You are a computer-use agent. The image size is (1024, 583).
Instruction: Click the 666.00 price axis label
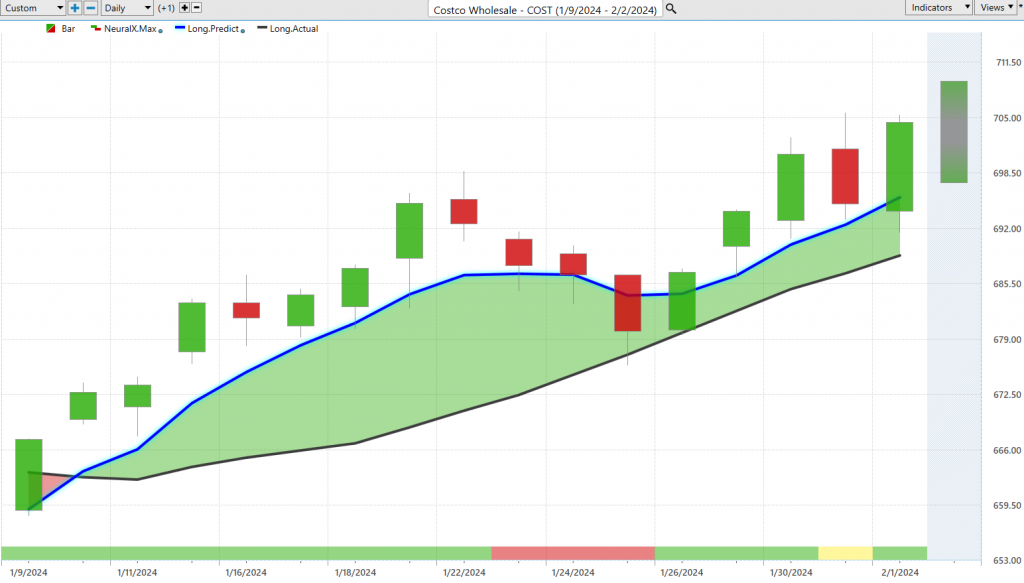[1008, 450]
